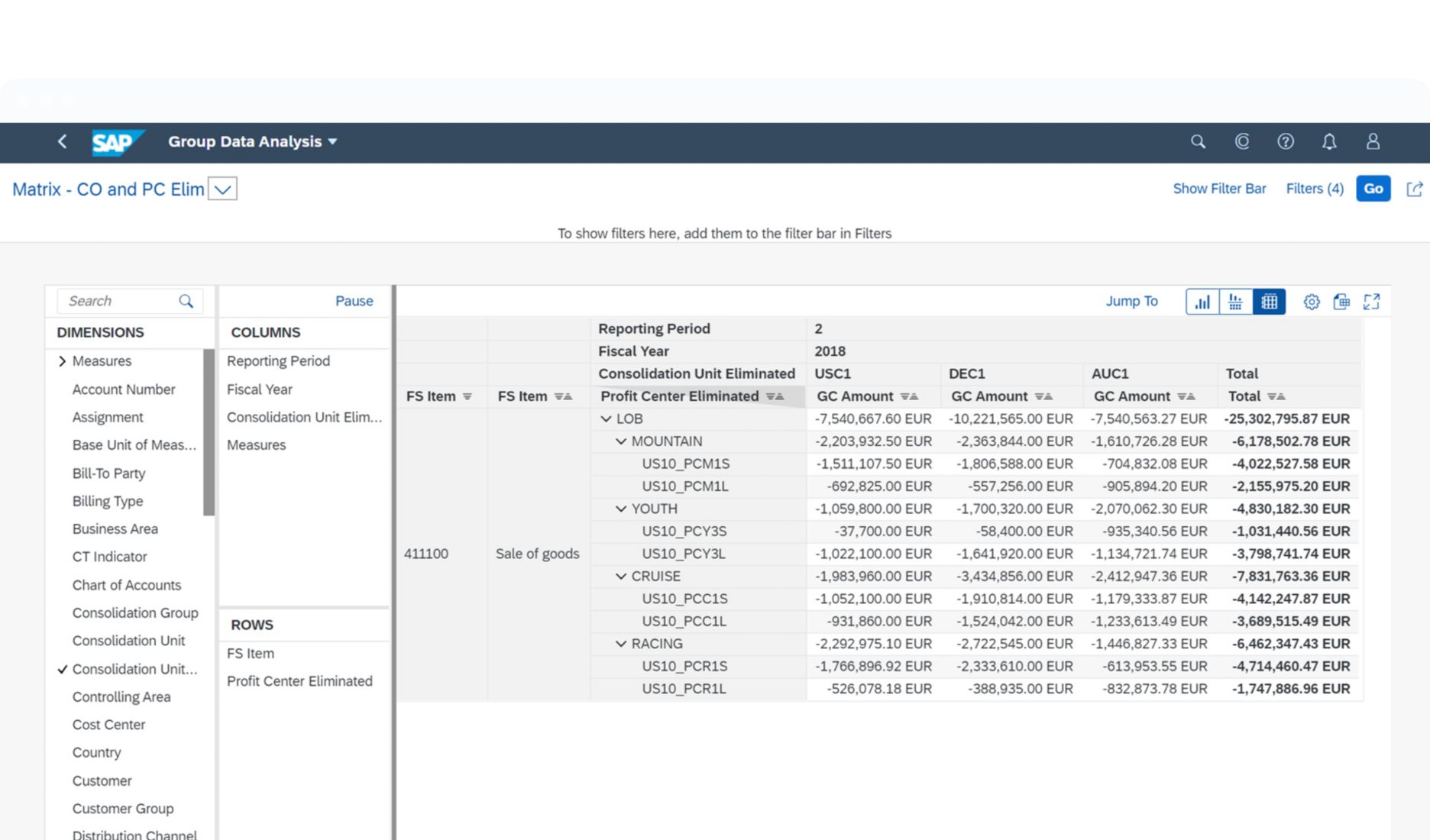Image resolution: width=1430 pixels, height=840 pixels.
Task: Open the user profile icon
Action: click(x=1372, y=142)
